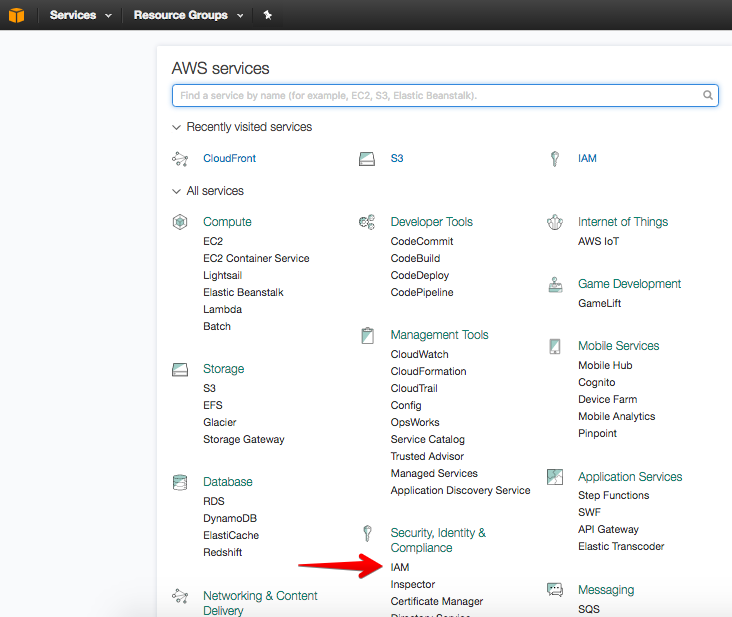732x617 pixels.
Task: Open Elastic Beanstalk
Action: pyautogui.click(x=243, y=292)
